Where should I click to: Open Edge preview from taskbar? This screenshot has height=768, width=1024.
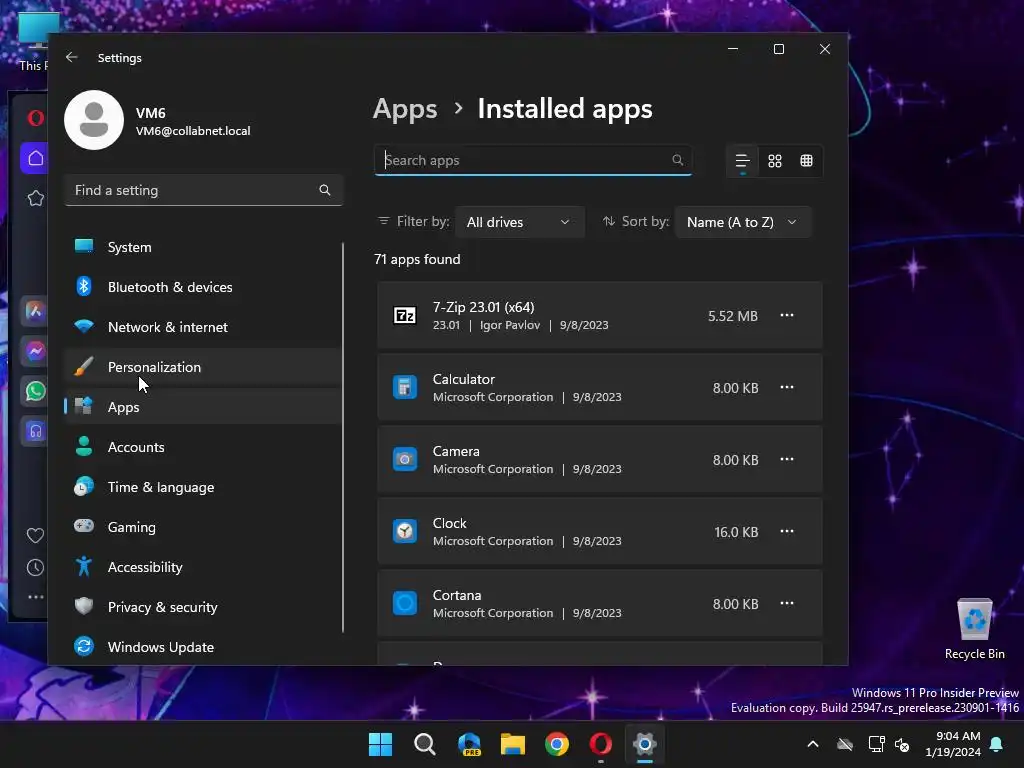(x=469, y=744)
